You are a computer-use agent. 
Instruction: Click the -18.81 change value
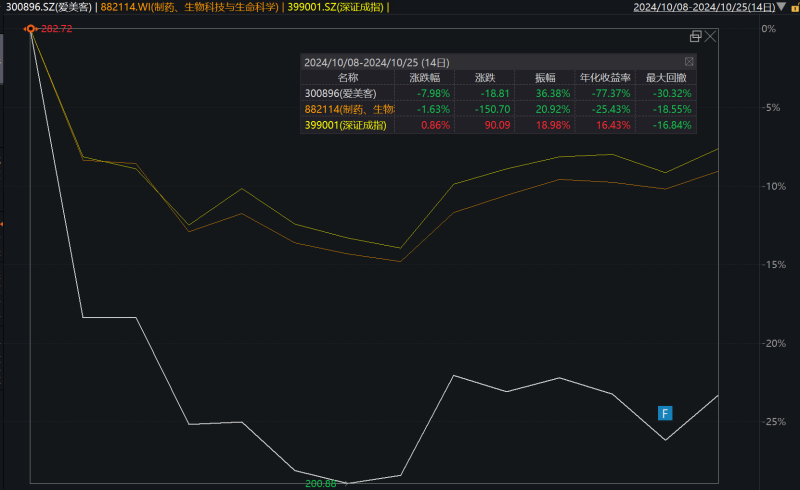tap(495, 93)
